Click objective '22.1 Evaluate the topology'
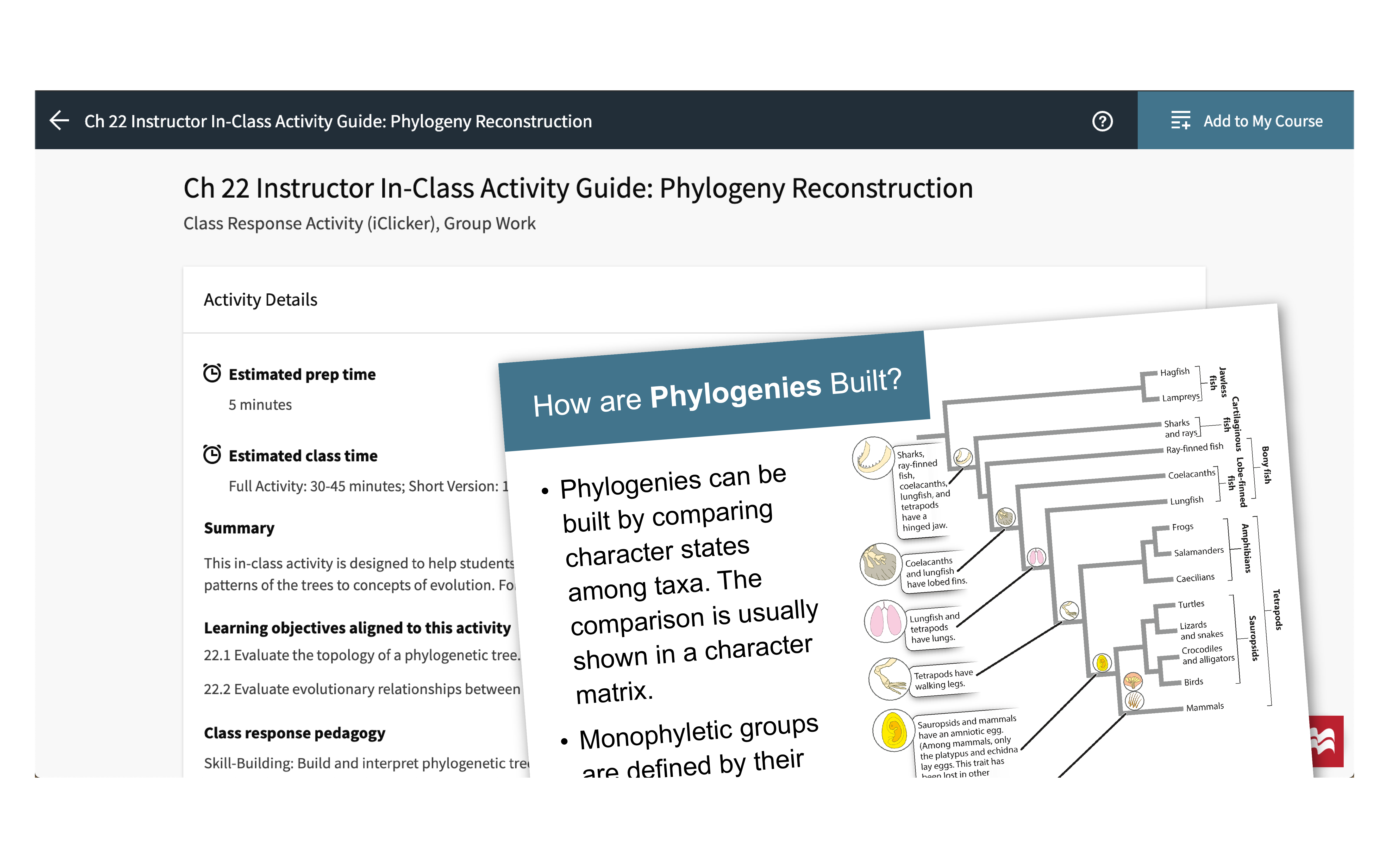 point(362,655)
